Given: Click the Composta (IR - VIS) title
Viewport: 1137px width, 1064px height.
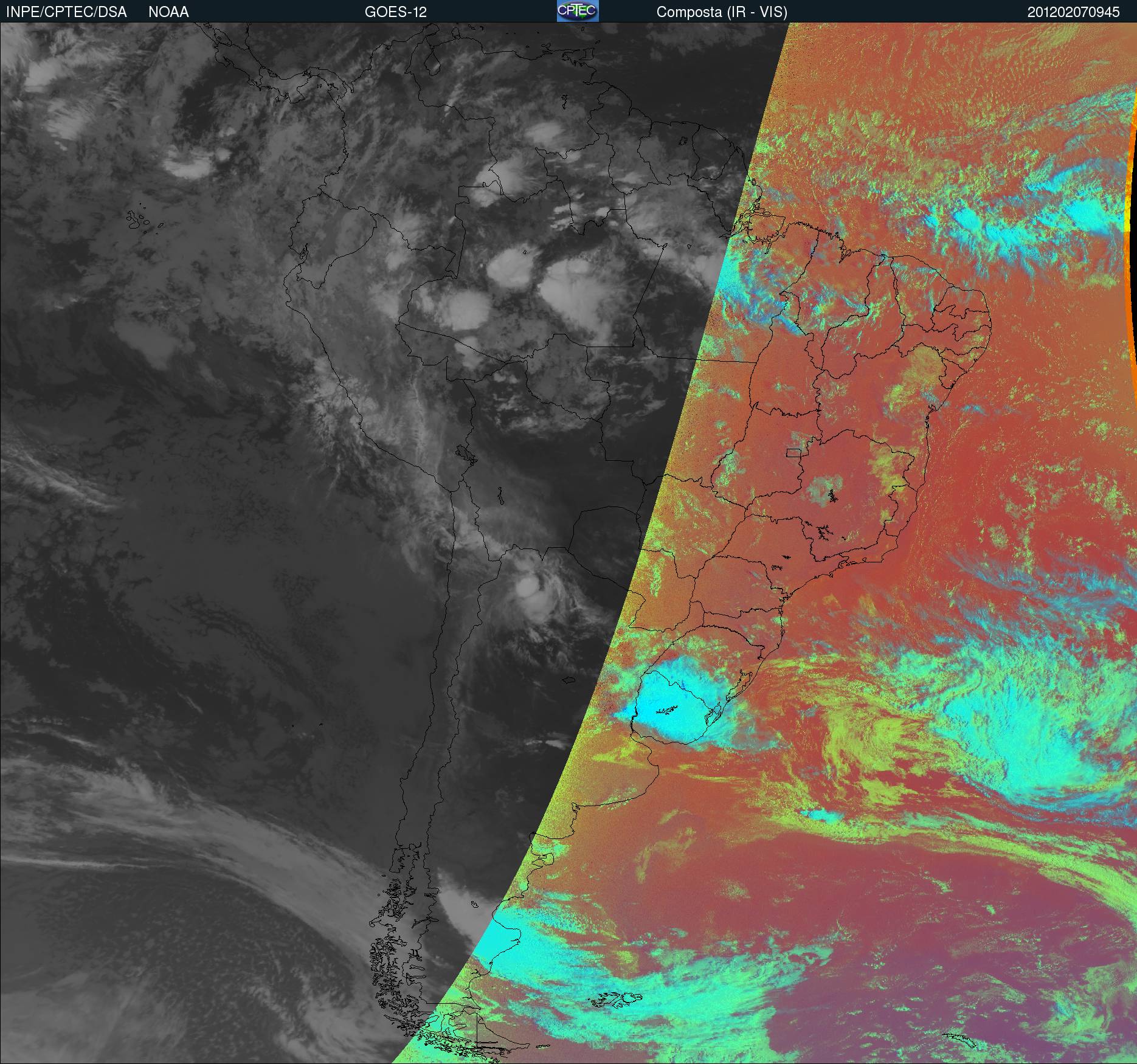Looking at the screenshot, I should (722, 12).
